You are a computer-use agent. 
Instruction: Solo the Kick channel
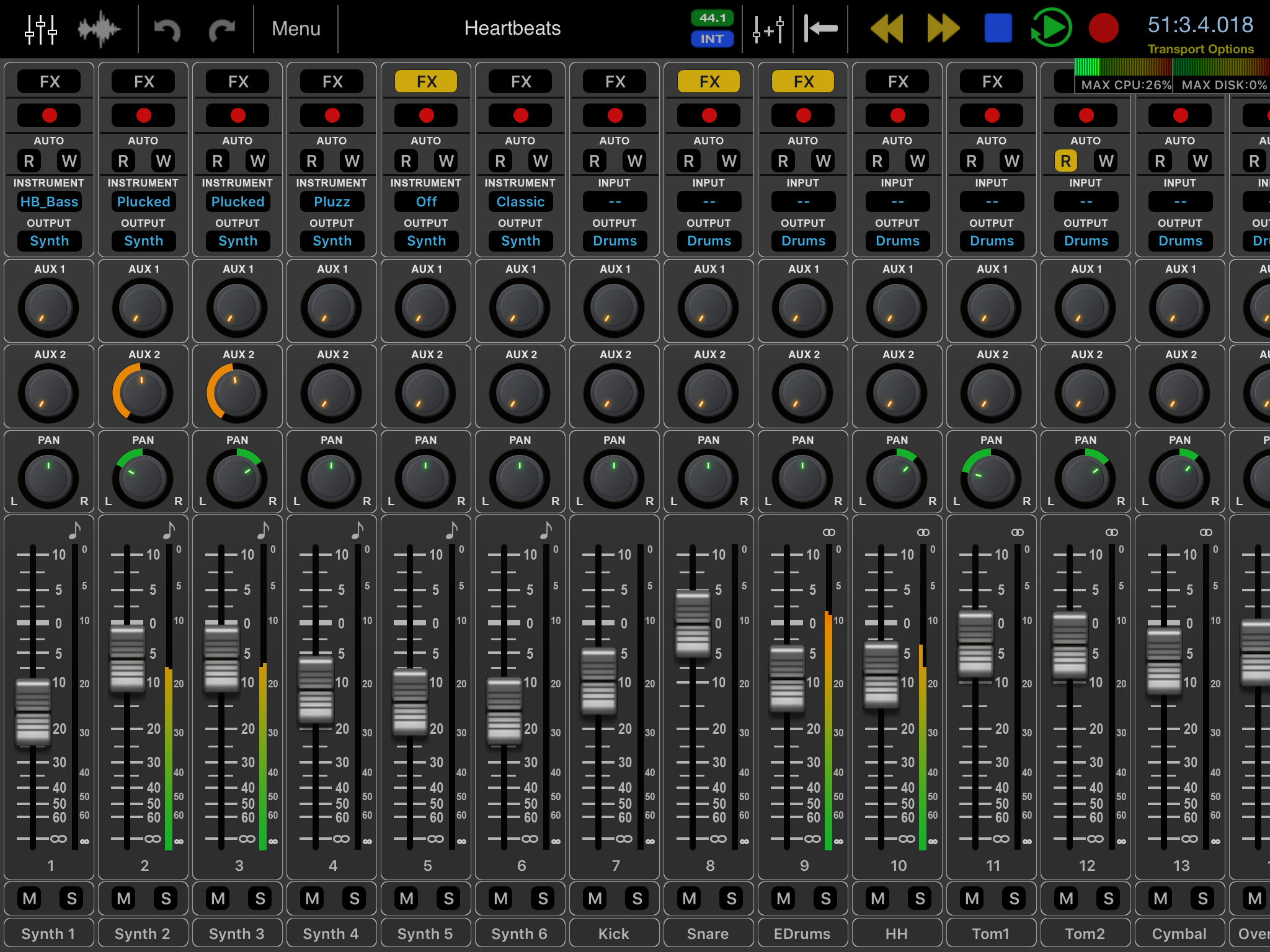[x=637, y=898]
